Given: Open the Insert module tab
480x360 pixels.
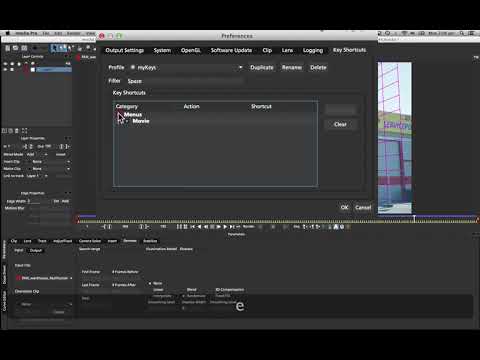Looking at the screenshot, I should click(x=112, y=241).
